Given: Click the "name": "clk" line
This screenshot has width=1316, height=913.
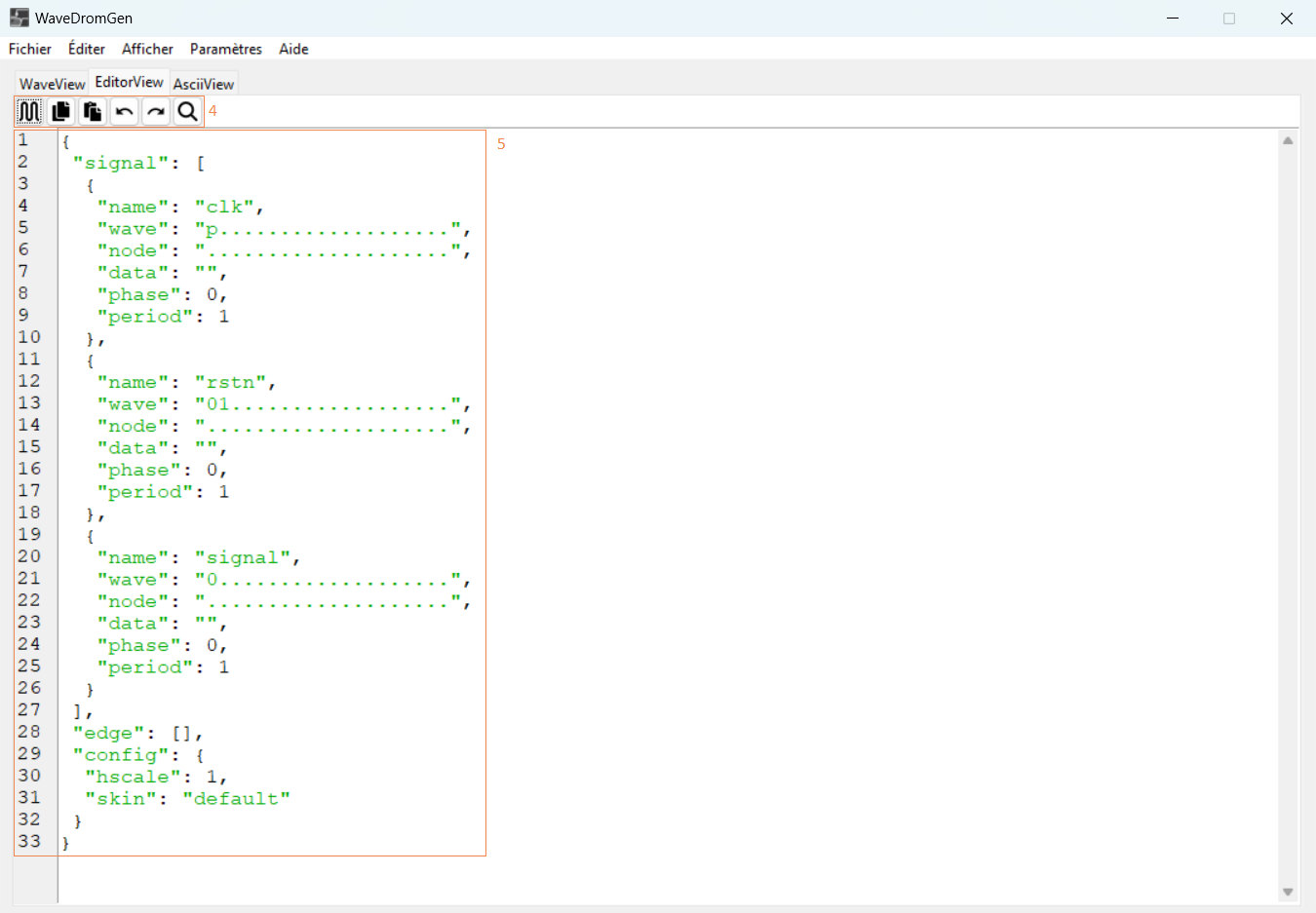Looking at the screenshot, I should tap(180, 207).
